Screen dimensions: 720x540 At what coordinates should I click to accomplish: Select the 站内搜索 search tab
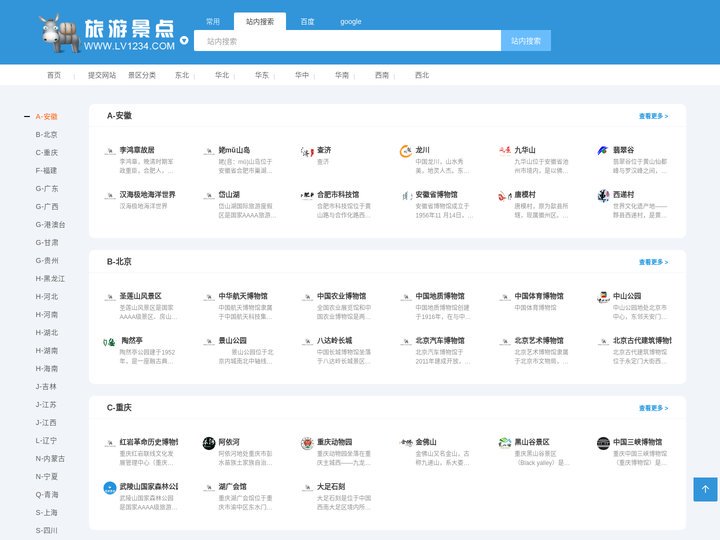point(260,22)
